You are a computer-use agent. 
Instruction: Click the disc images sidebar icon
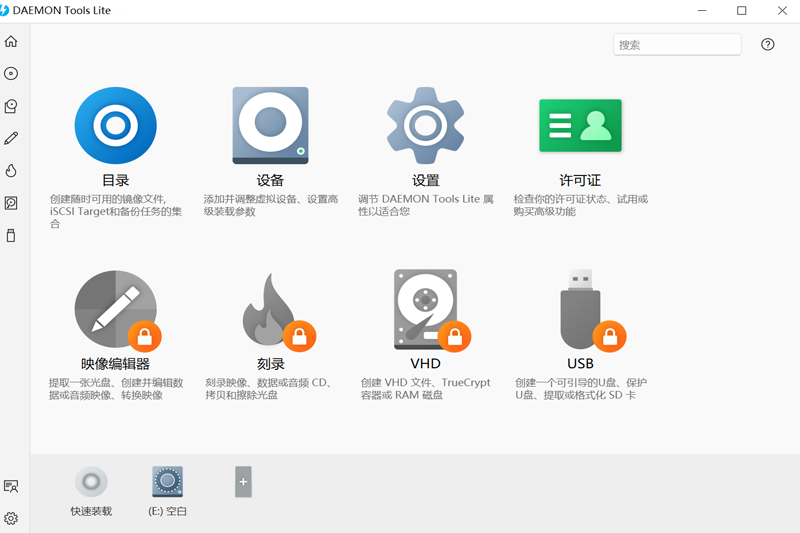pyautogui.click(x=11, y=74)
